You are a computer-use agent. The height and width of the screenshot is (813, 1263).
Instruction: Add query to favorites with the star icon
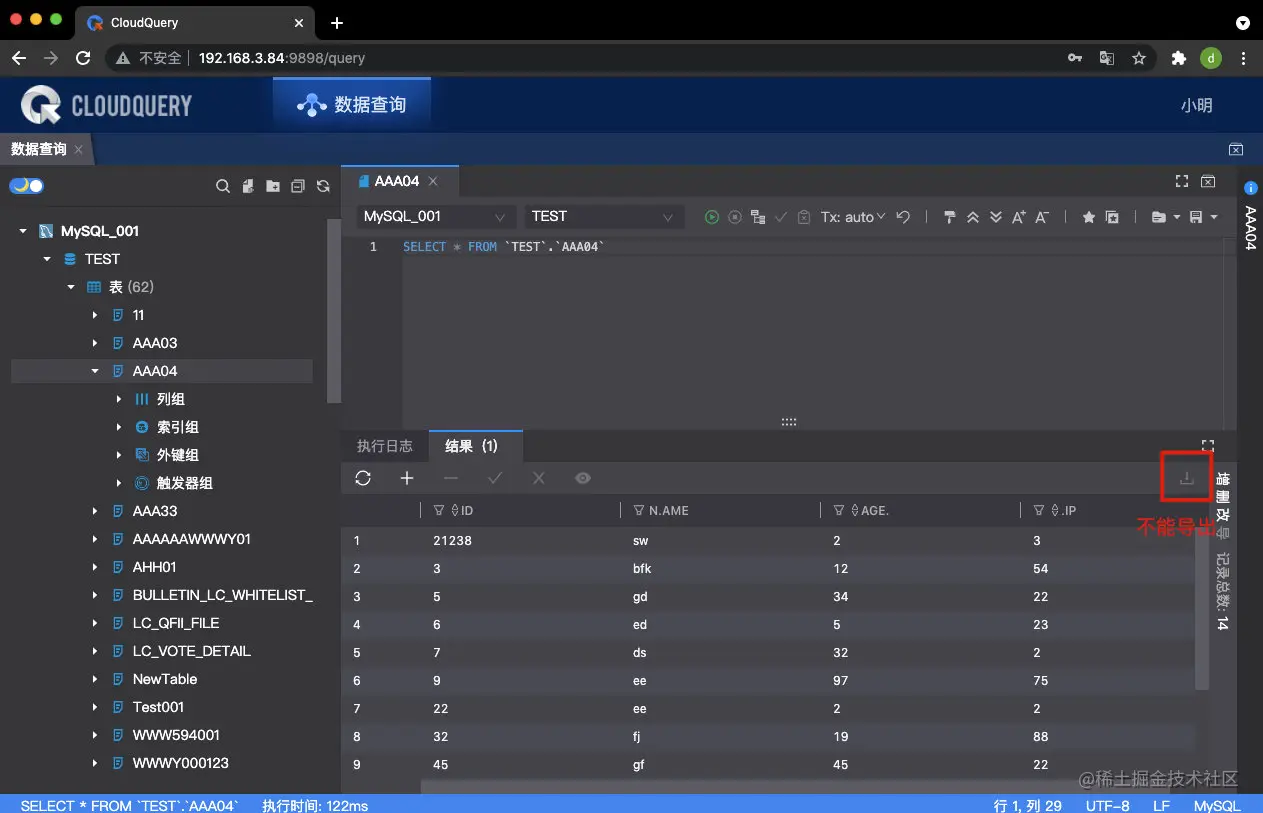pyautogui.click(x=1089, y=217)
